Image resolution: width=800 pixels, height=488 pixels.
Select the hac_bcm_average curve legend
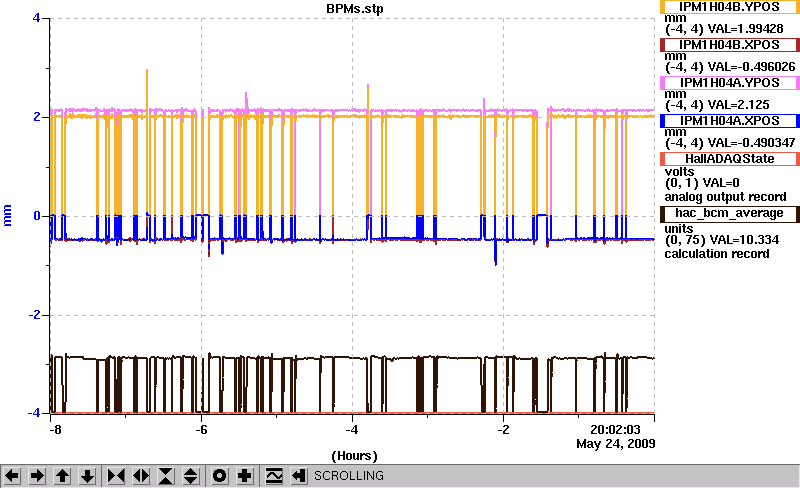coord(730,213)
